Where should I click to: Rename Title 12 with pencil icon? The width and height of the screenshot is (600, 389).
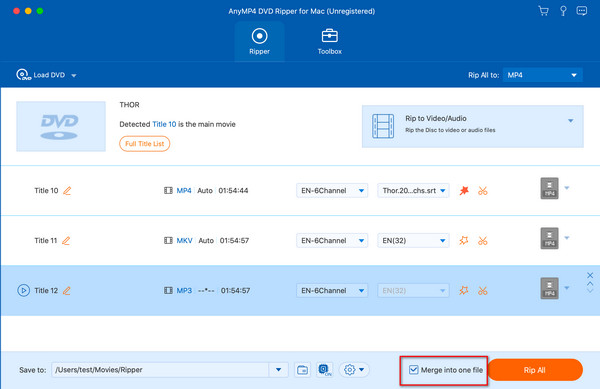coord(67,291)
